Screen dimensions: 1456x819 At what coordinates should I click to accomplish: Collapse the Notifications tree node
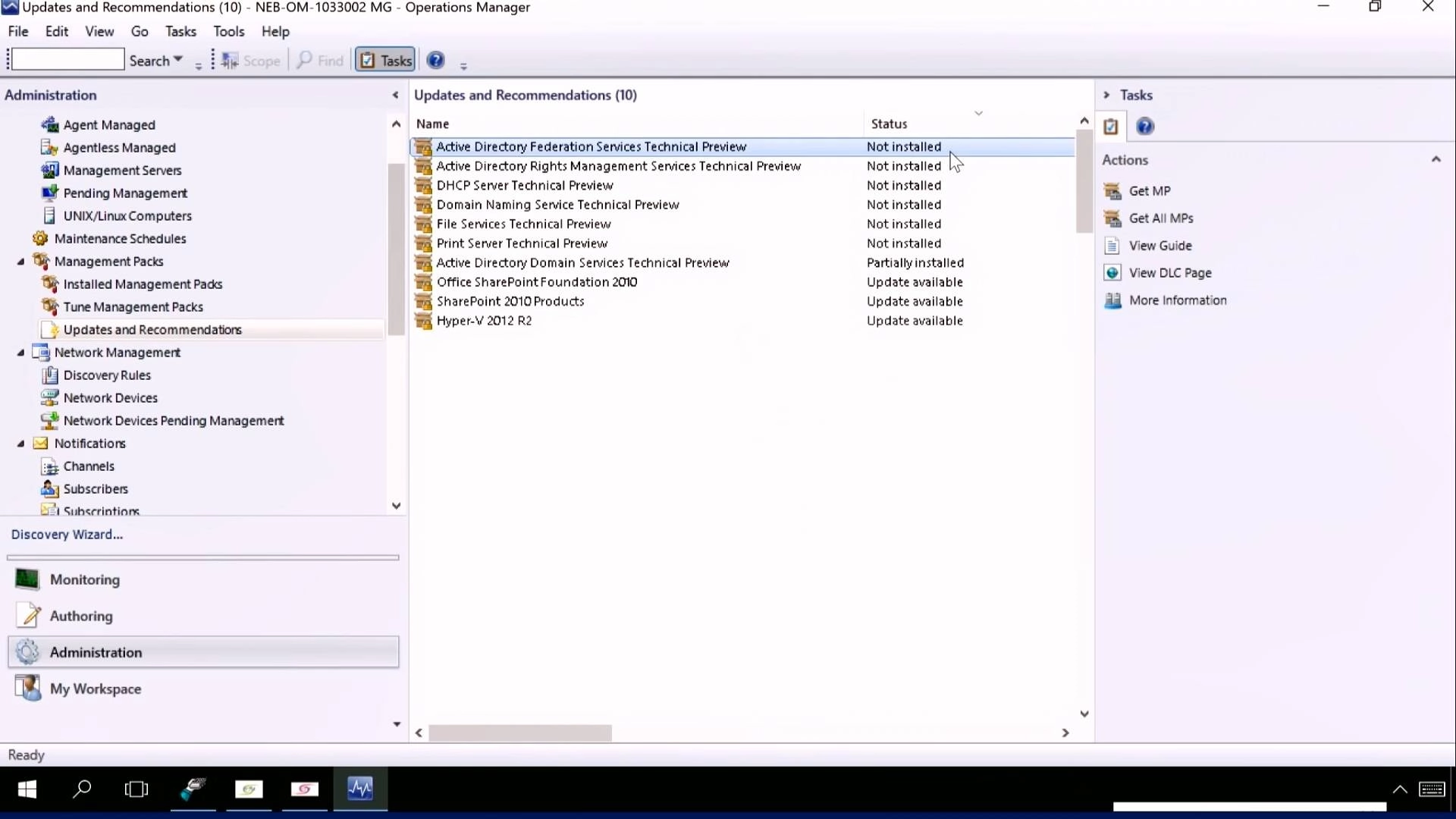(20, 444)
